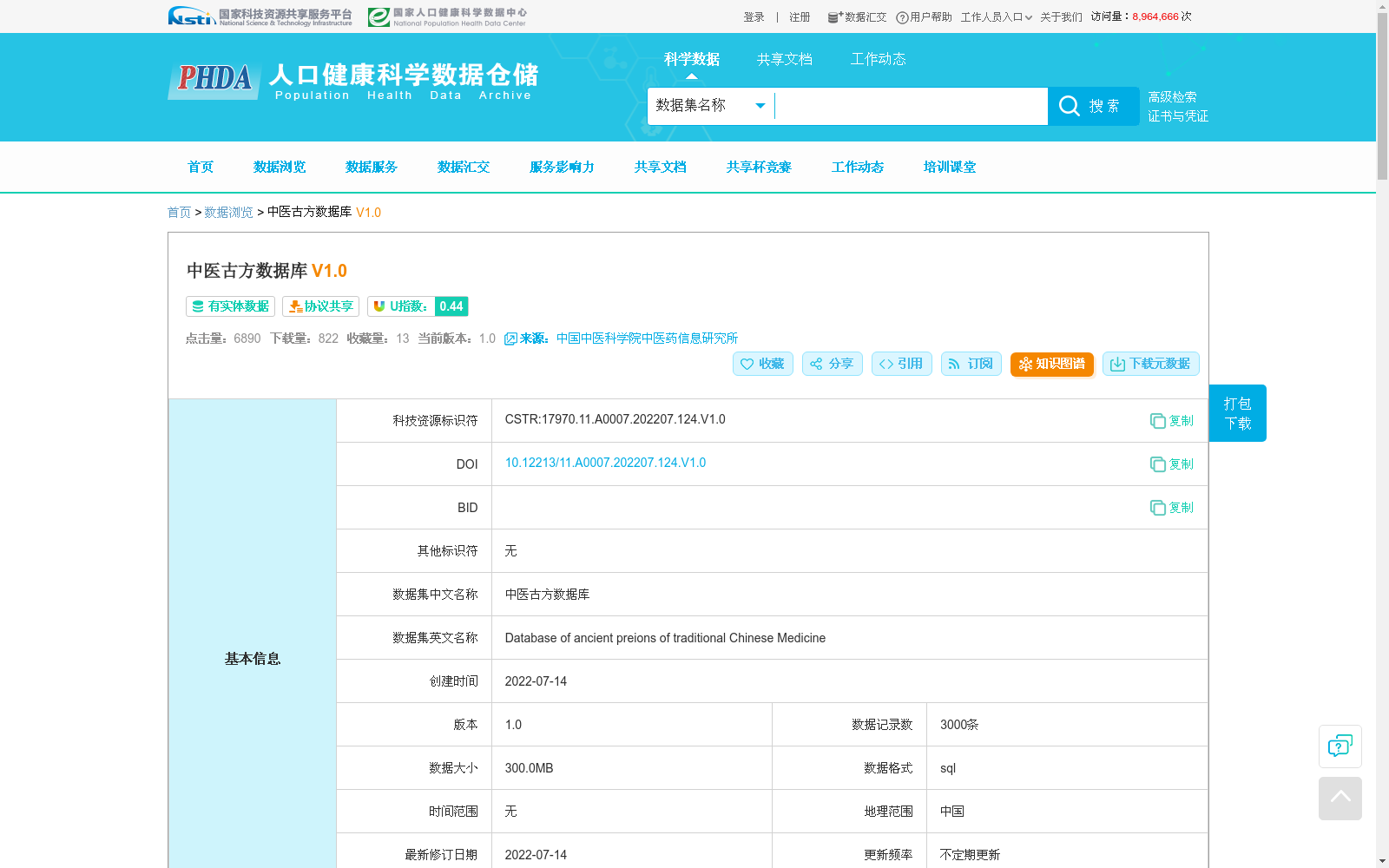Click the 打包下载 side button

point(1237,413)
